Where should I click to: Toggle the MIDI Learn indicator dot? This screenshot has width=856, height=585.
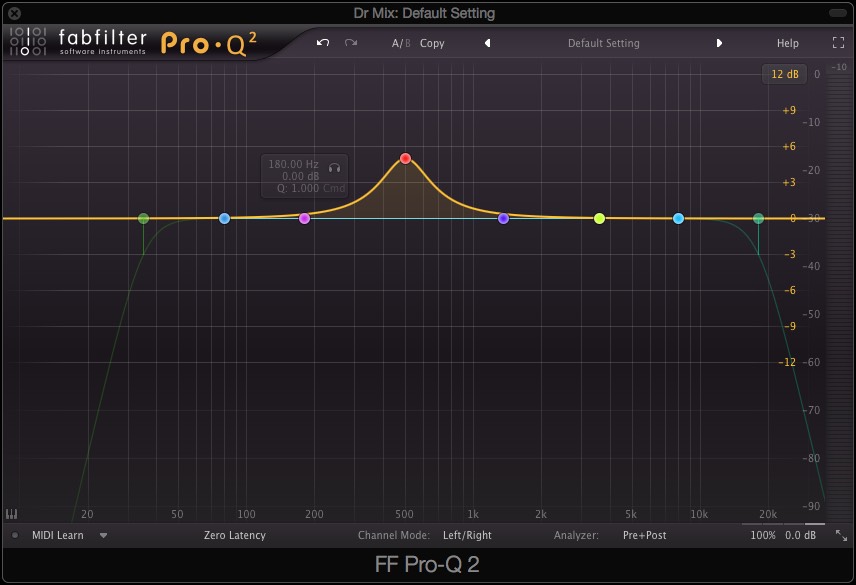point(15,535)
